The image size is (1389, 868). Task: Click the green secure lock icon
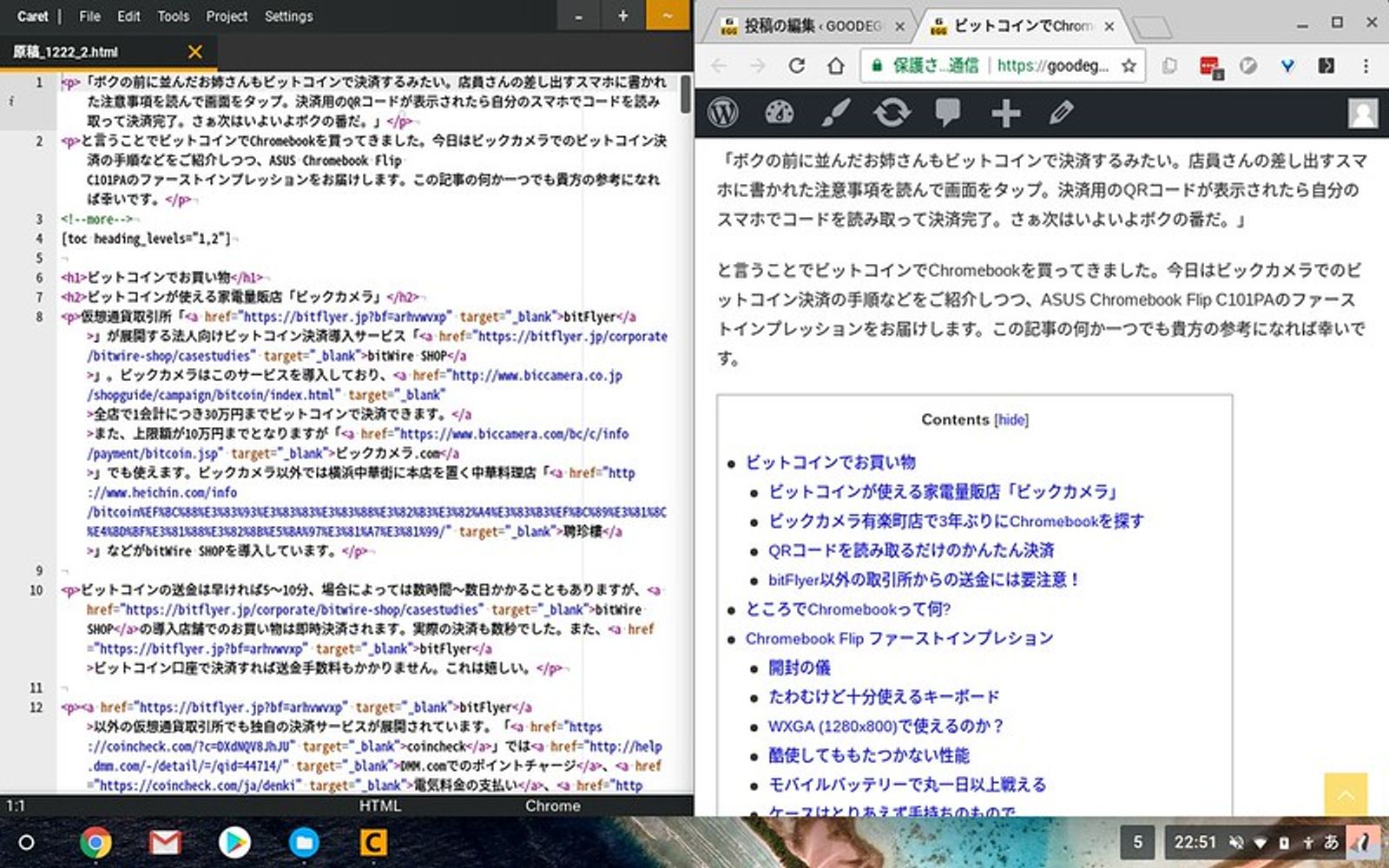877,65
